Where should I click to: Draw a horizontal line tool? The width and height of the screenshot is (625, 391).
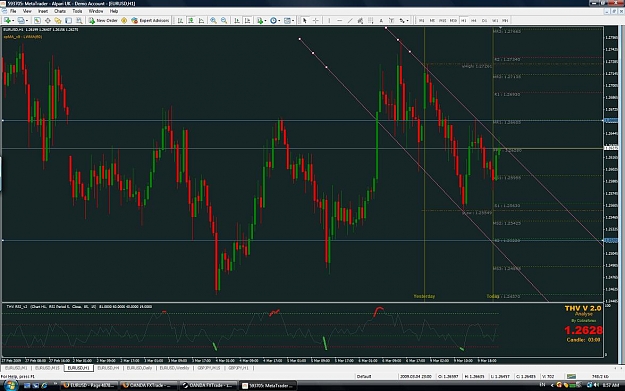tap(340, 20)
